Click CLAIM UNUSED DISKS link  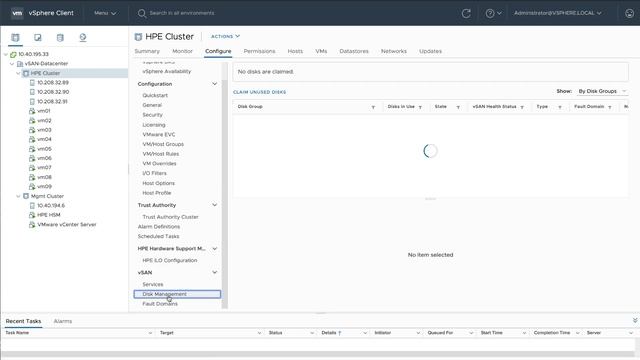pyautogui.click(x=259, y=92)
